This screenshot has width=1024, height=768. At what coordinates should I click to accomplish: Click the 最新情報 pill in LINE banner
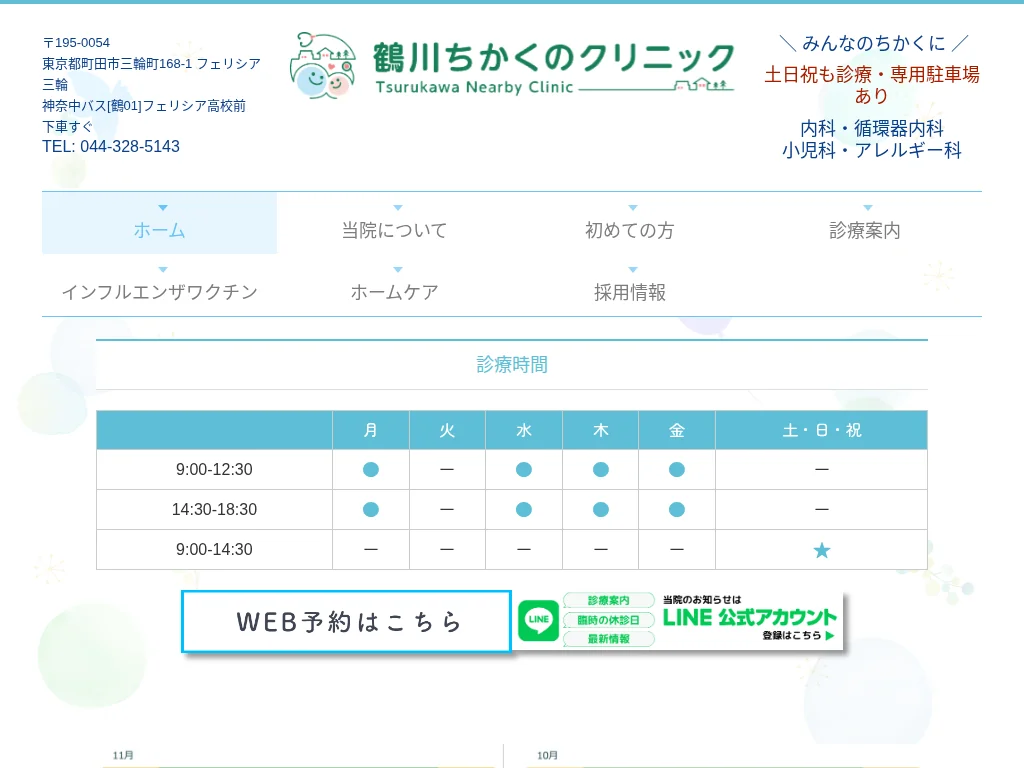(609, 639)
